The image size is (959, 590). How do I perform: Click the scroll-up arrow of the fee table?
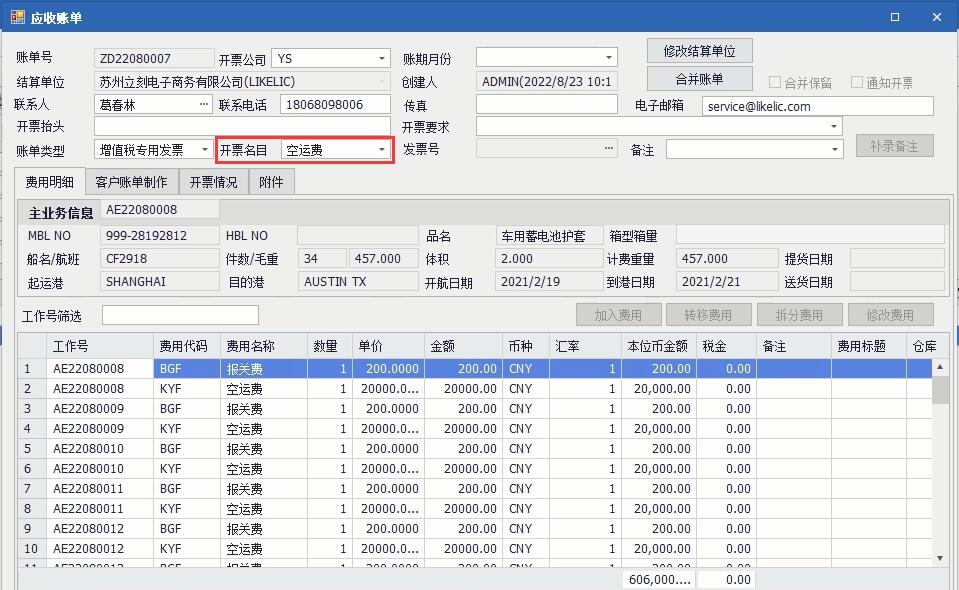pyautogui.click(x=940, y=368)
